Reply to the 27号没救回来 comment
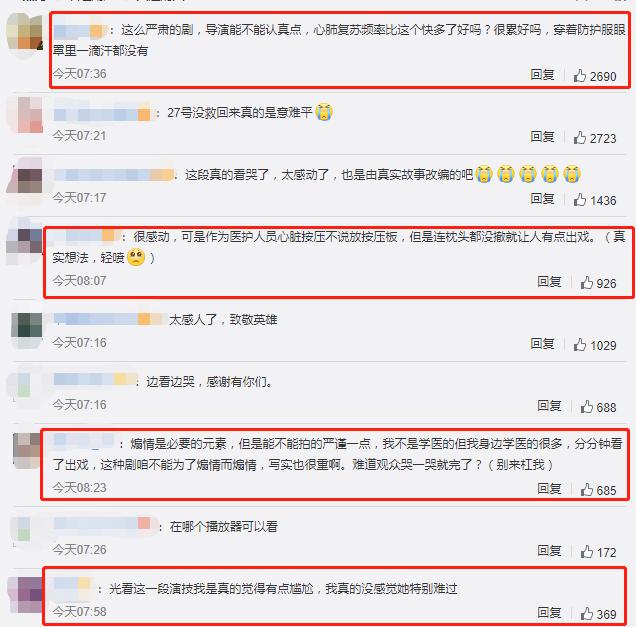The width and height of the screenshot is (636, 627). [x=542, y=137]
